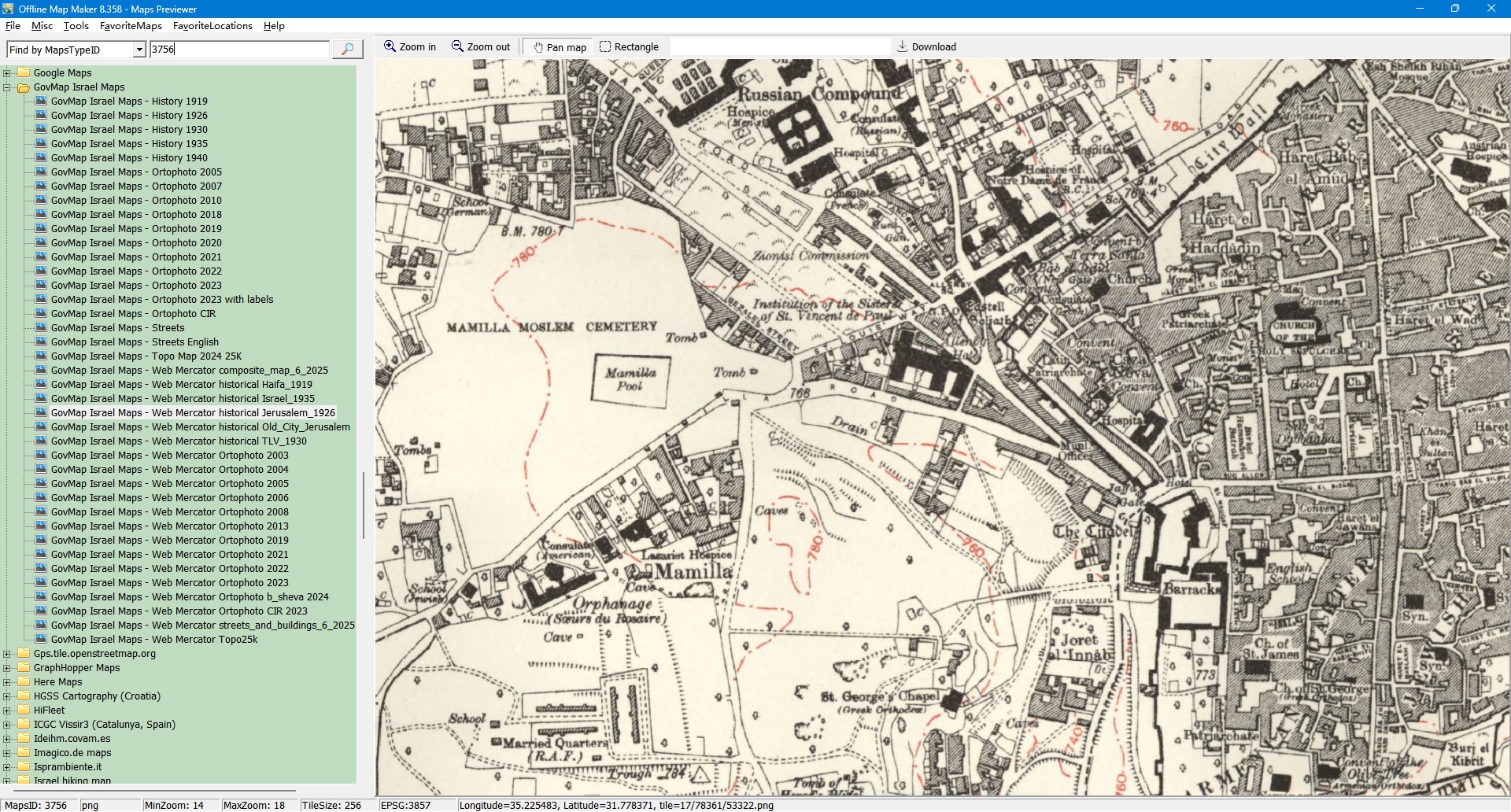Image resolution: width=1511 pixels, height=812 pixels.
Task: Click the Here Maps folder icon
Action: point(24,682)
